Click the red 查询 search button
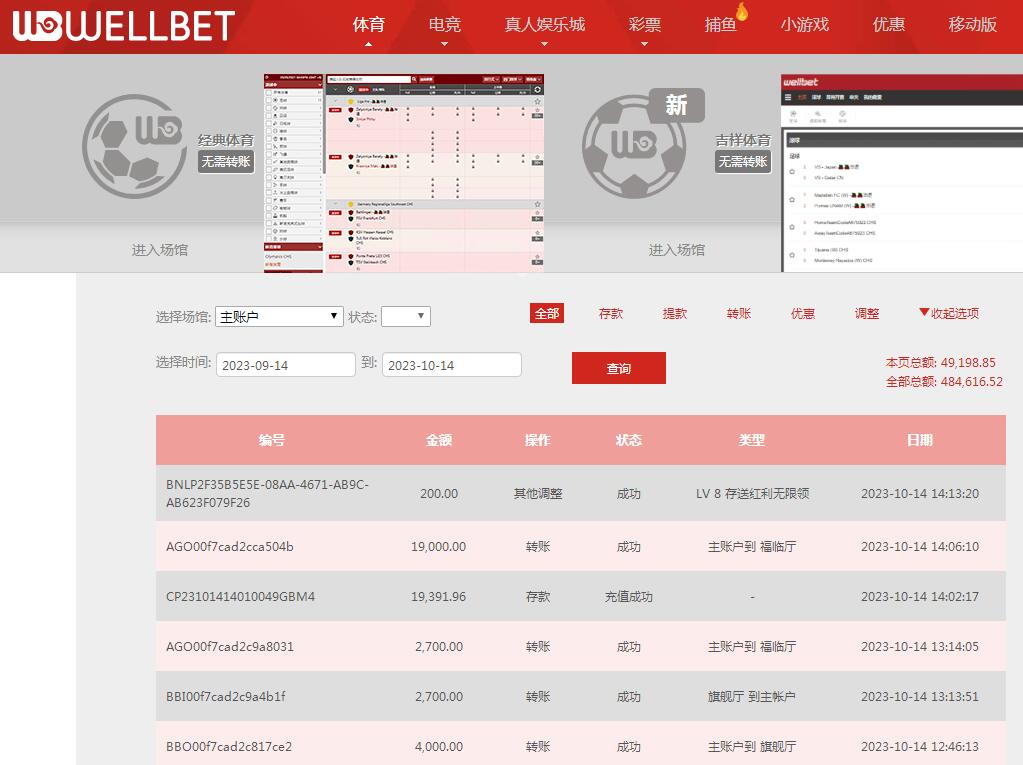 click(x=618, y=368)
